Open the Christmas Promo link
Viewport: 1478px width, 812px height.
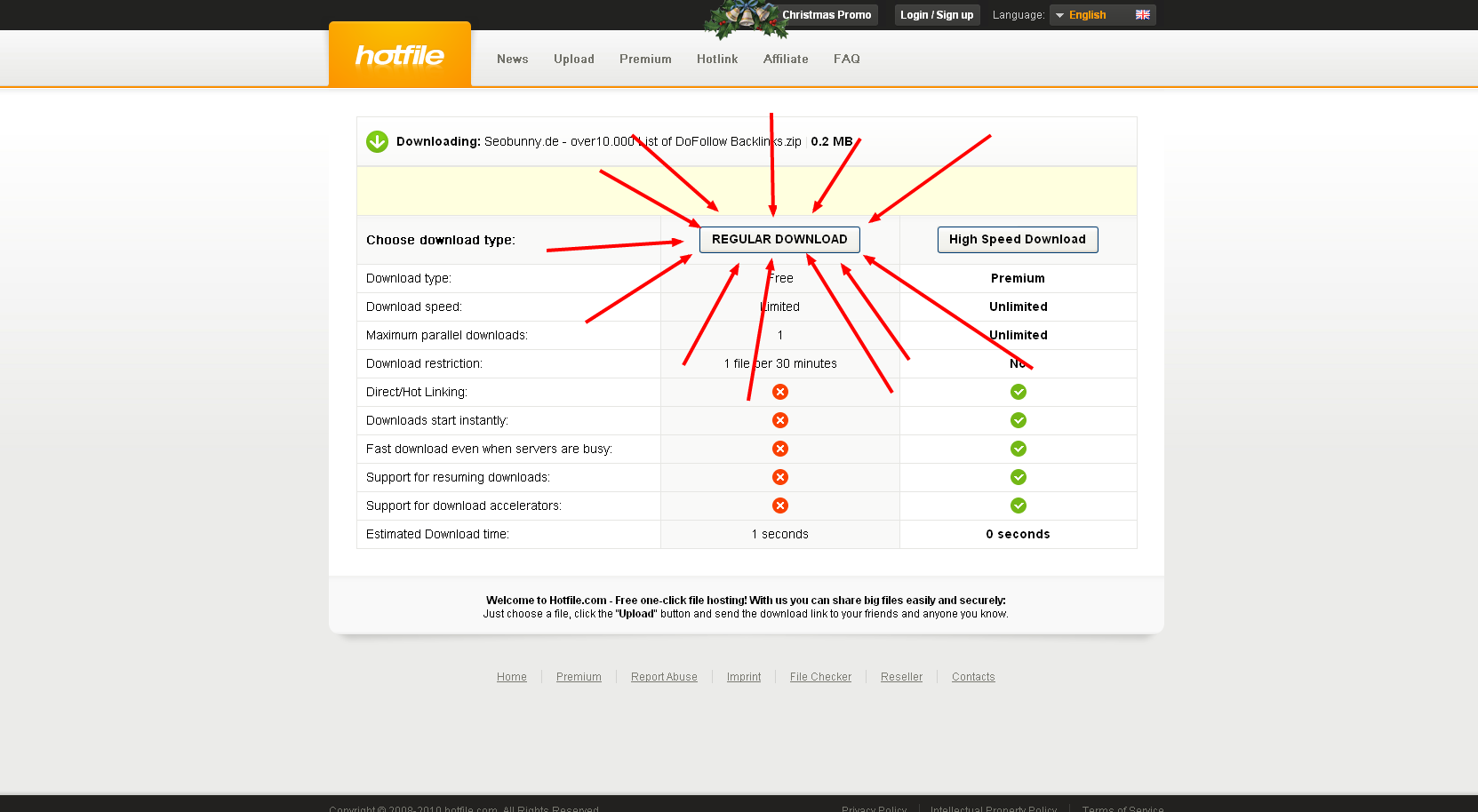[x=827, y=15]
